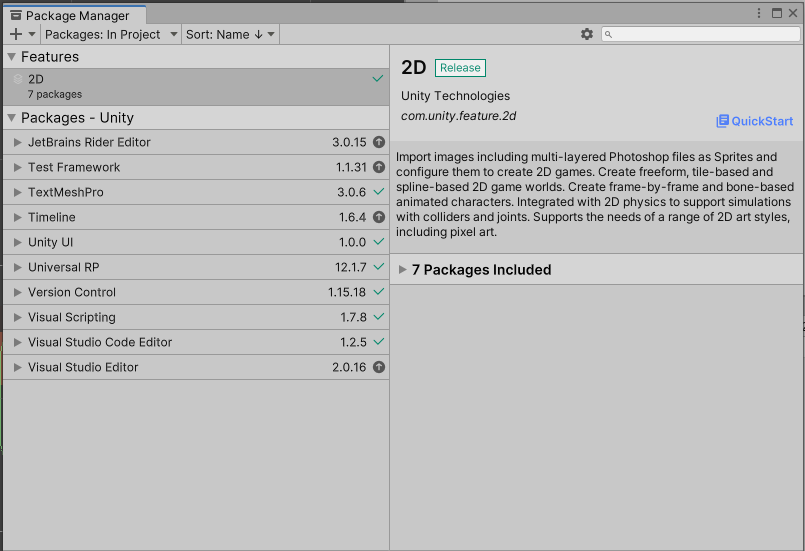This screenshot has width=805, height=551.
Task: Click the Release tag label
Action: (460, 68)
